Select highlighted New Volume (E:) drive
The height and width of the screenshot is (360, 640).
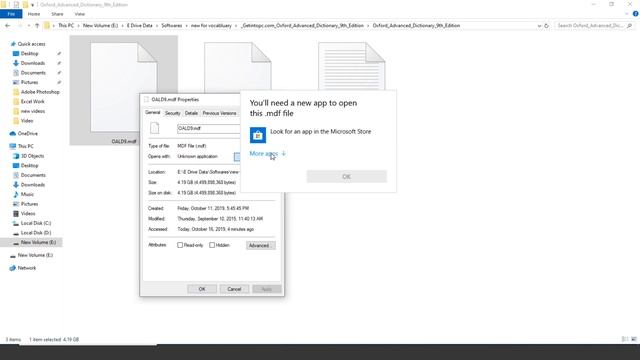click(38, 242)
